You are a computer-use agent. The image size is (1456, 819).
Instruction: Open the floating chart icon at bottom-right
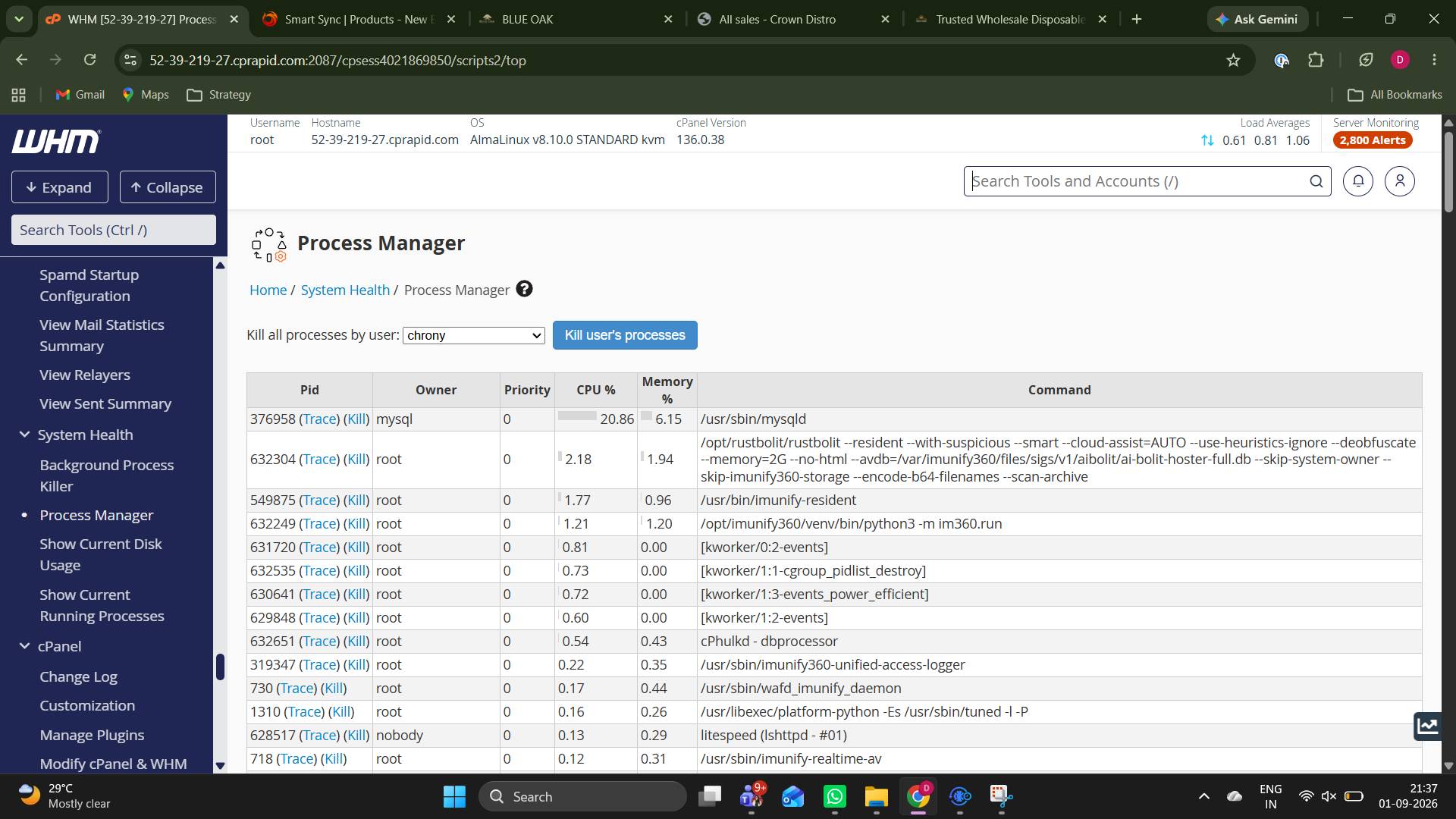point(1427,726)
